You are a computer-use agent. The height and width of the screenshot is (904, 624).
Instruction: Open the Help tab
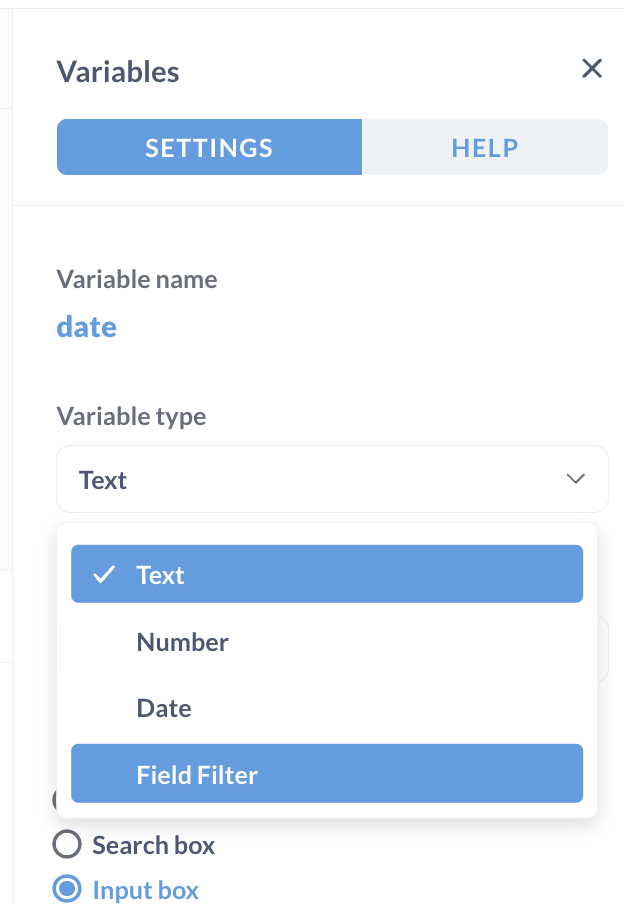click(x=485, y=148)
